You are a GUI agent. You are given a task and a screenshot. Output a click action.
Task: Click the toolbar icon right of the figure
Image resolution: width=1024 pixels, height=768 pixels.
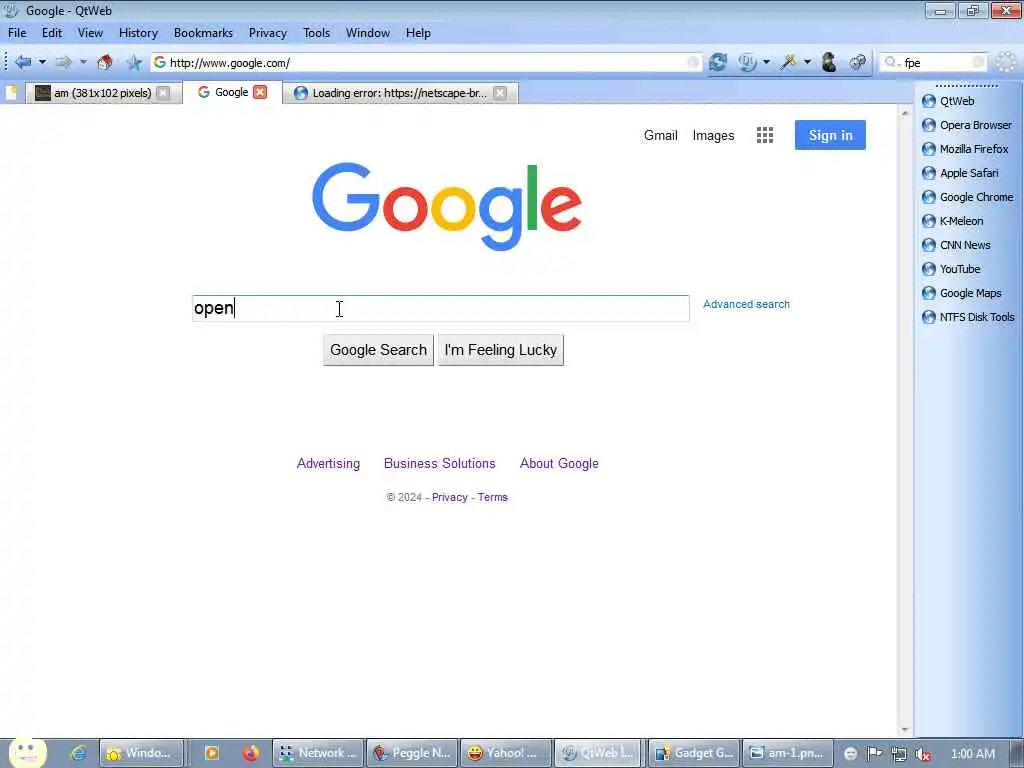click(x=857, y=63)
